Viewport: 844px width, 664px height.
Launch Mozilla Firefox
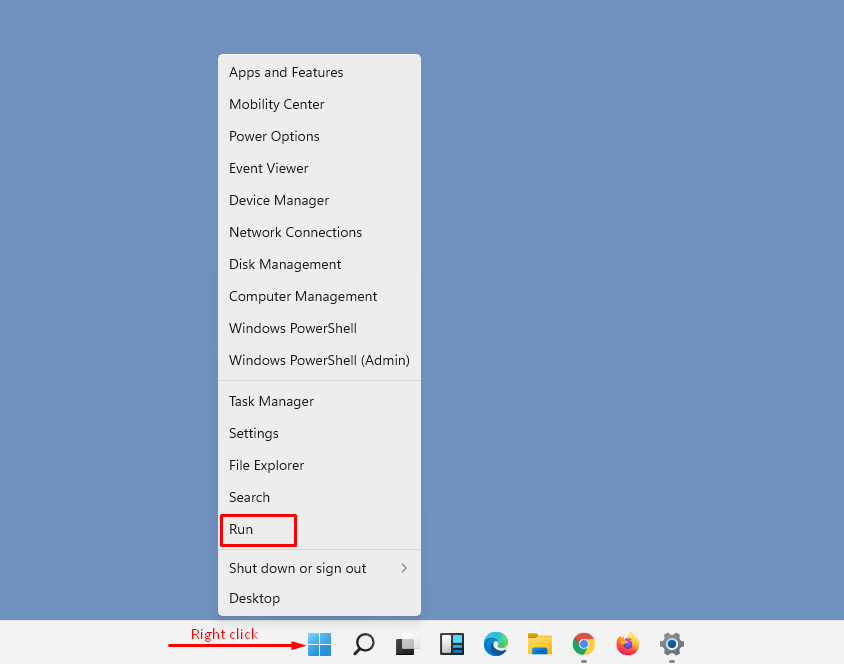pyautogui.click(x=627, y=645)
